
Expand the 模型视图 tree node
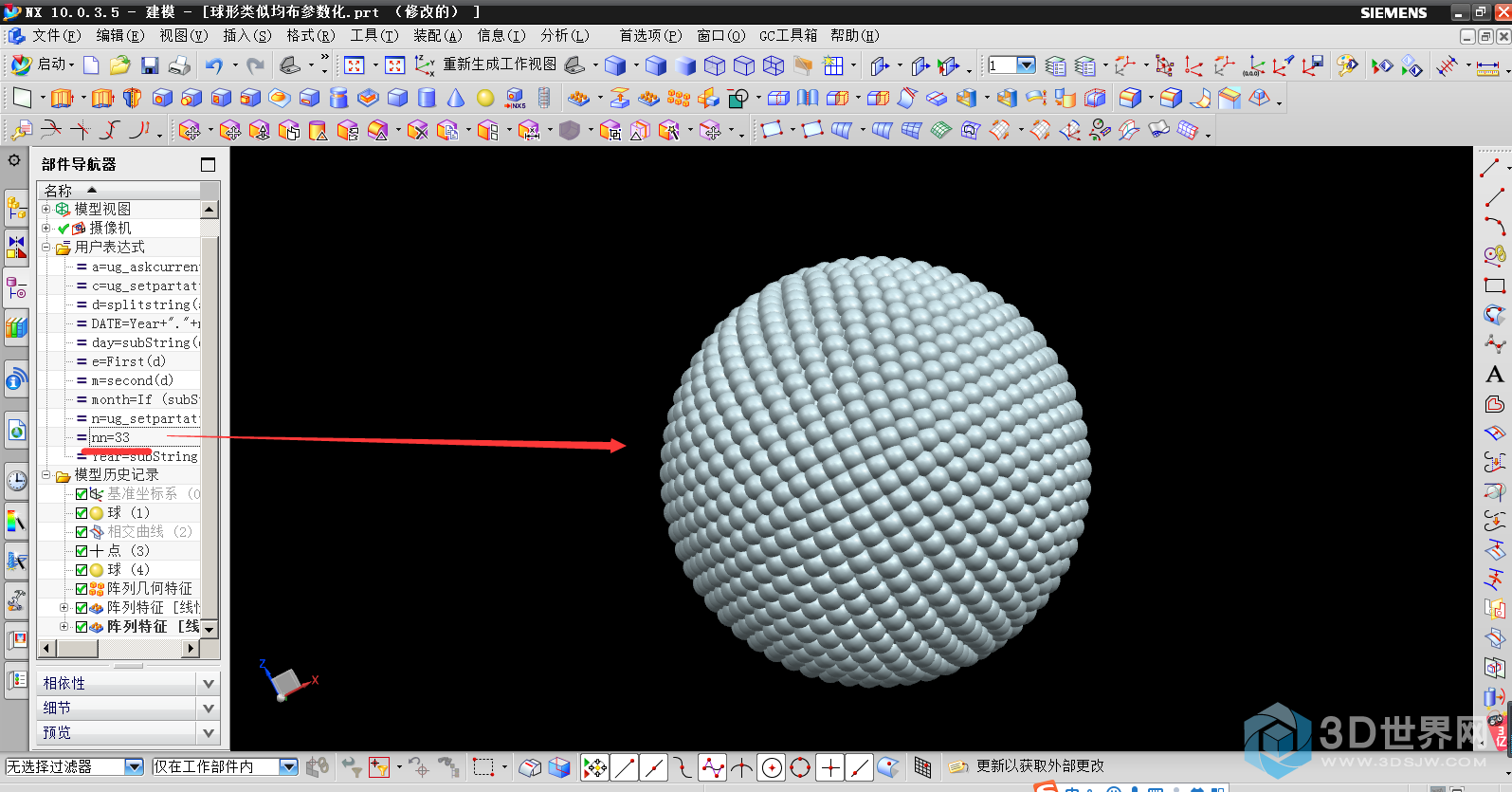click(x=46, y=209)
